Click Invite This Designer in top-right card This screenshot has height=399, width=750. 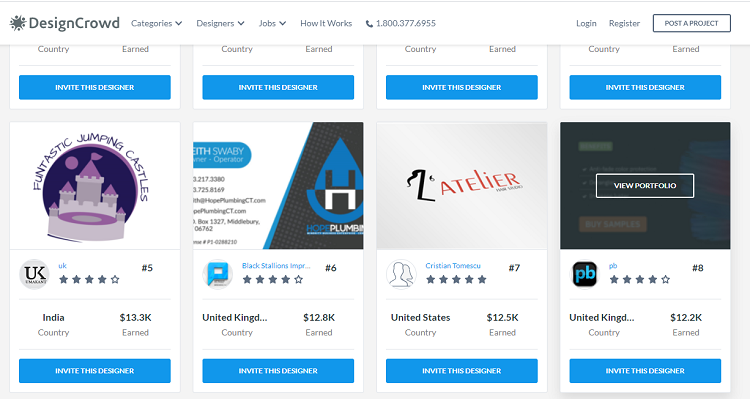pos(645,87)
